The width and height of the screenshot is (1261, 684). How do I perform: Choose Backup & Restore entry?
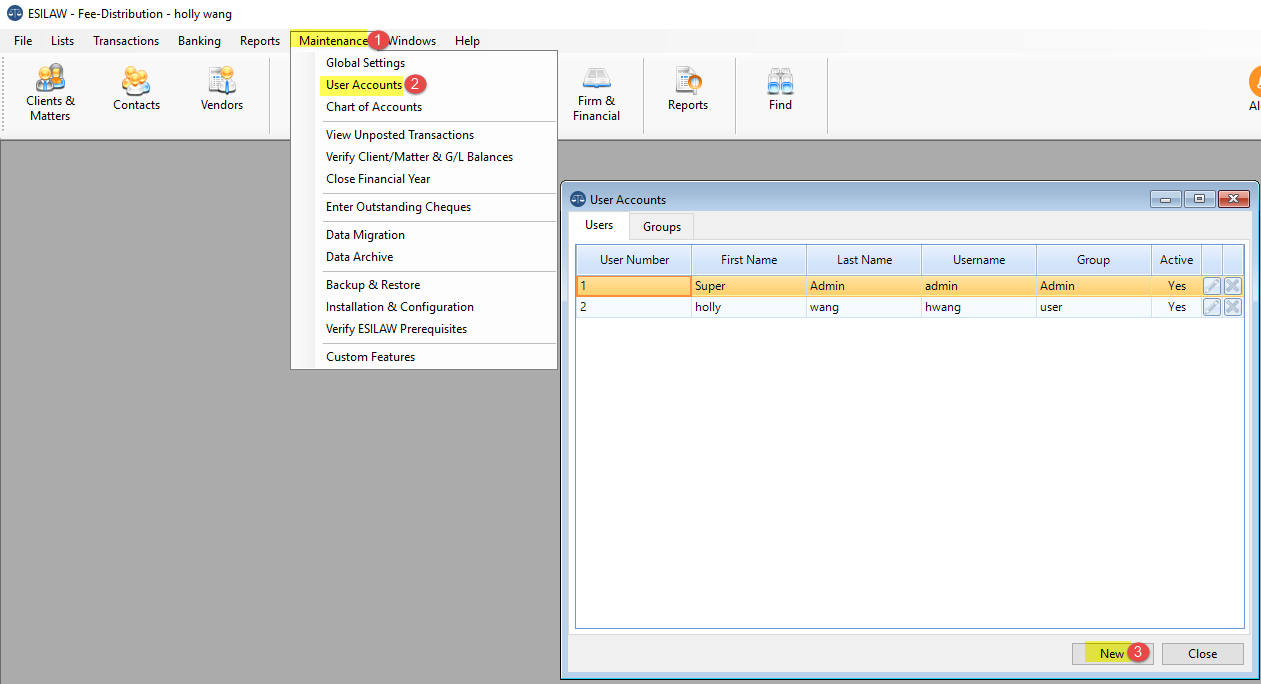click(x=373, y=285)
